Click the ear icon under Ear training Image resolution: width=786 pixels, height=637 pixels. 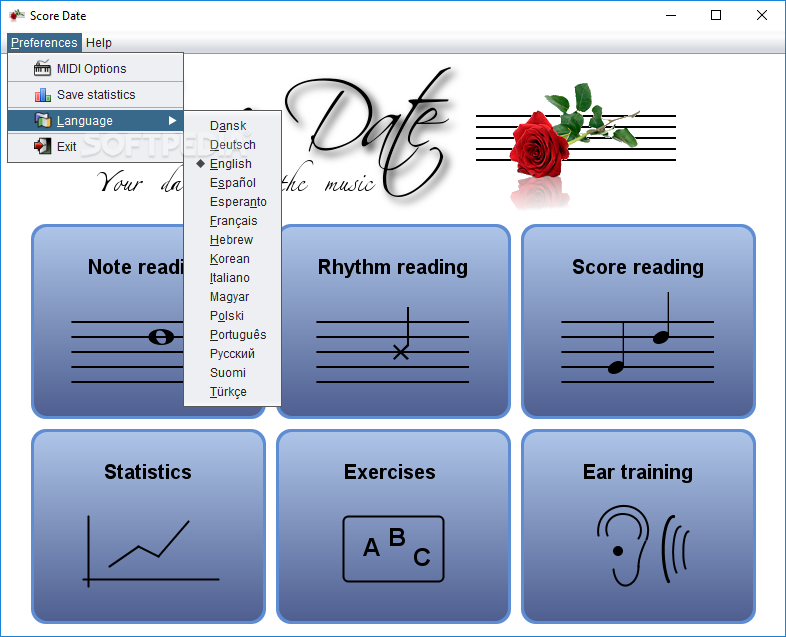(643, 546)
